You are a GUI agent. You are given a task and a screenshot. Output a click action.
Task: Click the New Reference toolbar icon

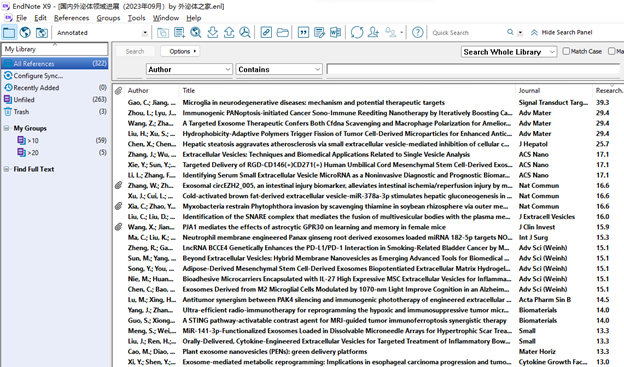pyautogui.click(x=179, y=32)
